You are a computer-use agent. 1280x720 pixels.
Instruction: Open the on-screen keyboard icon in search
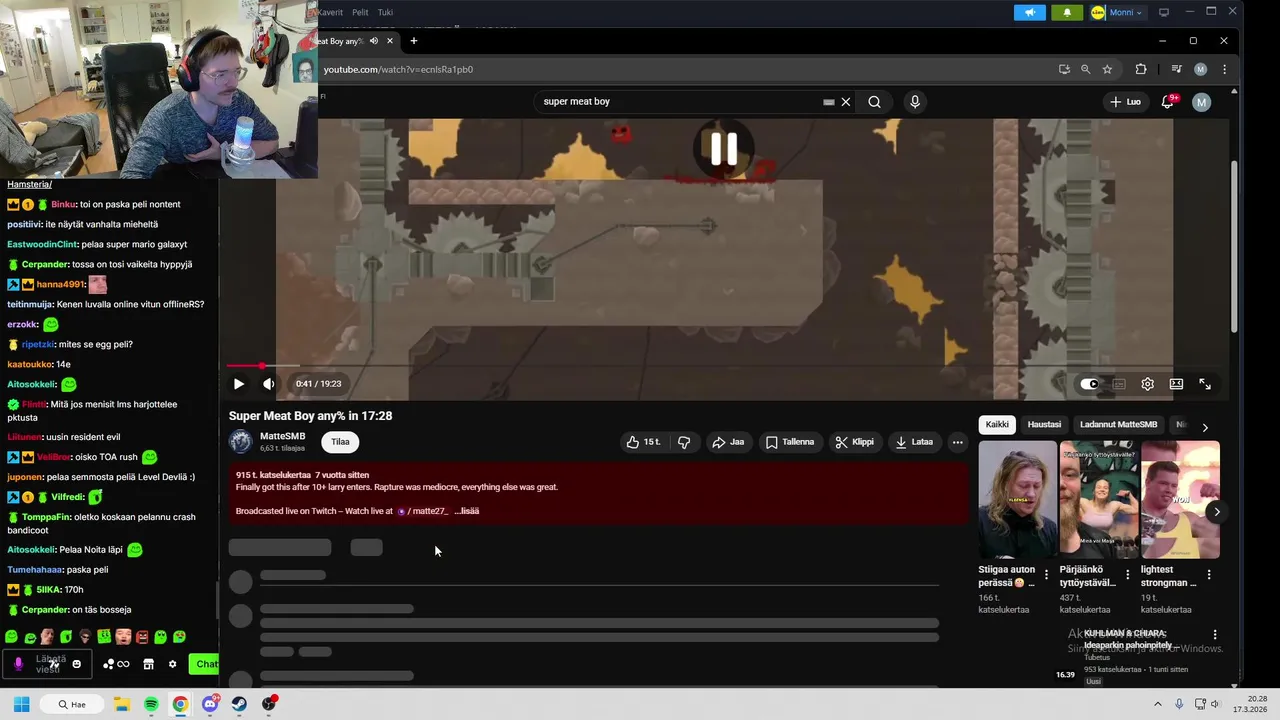point(829,102)
